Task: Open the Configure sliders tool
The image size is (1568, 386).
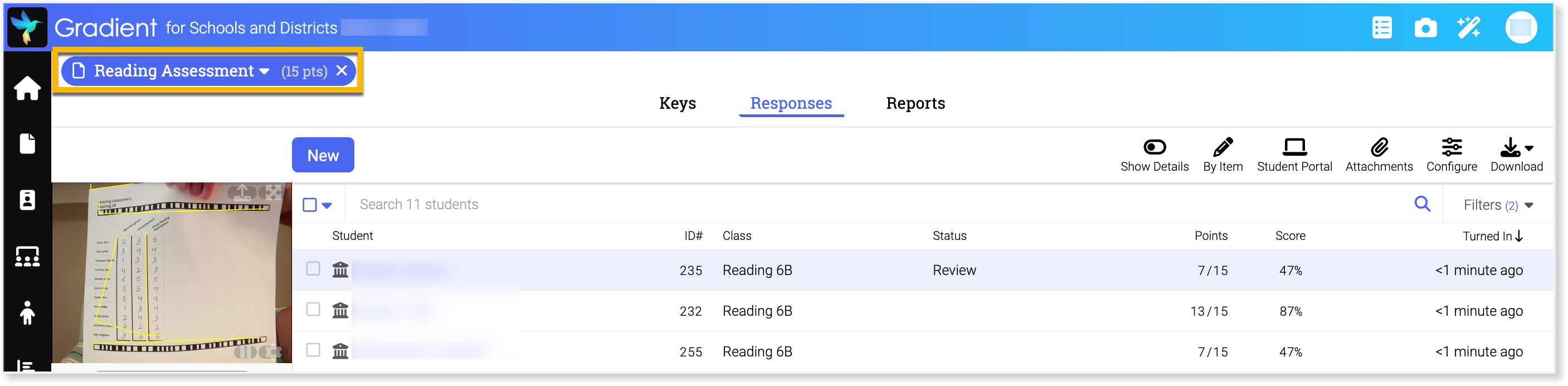Action: [1451, 155]
